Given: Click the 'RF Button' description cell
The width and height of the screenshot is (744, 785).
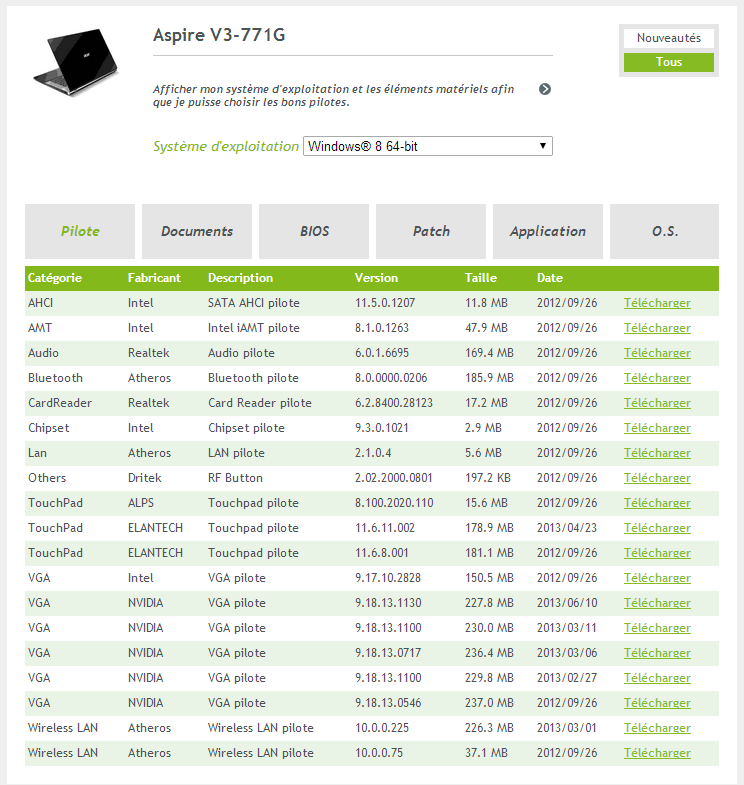Looking at the screenshot, I should [235, 478].
